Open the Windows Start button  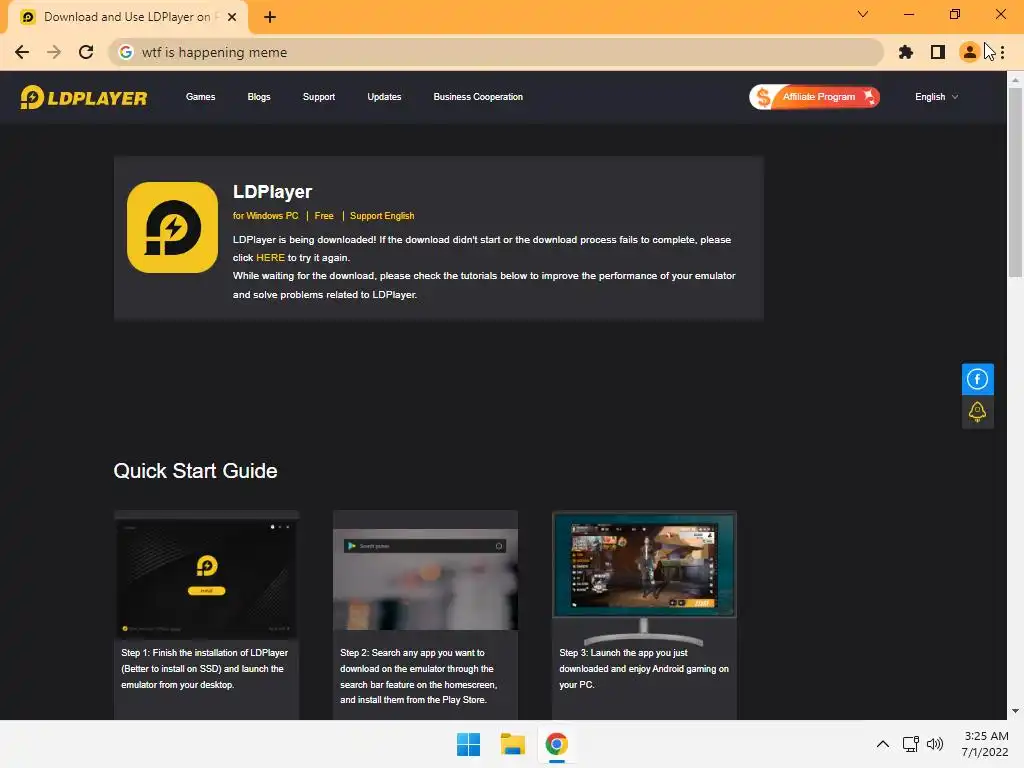click(468, 744)
